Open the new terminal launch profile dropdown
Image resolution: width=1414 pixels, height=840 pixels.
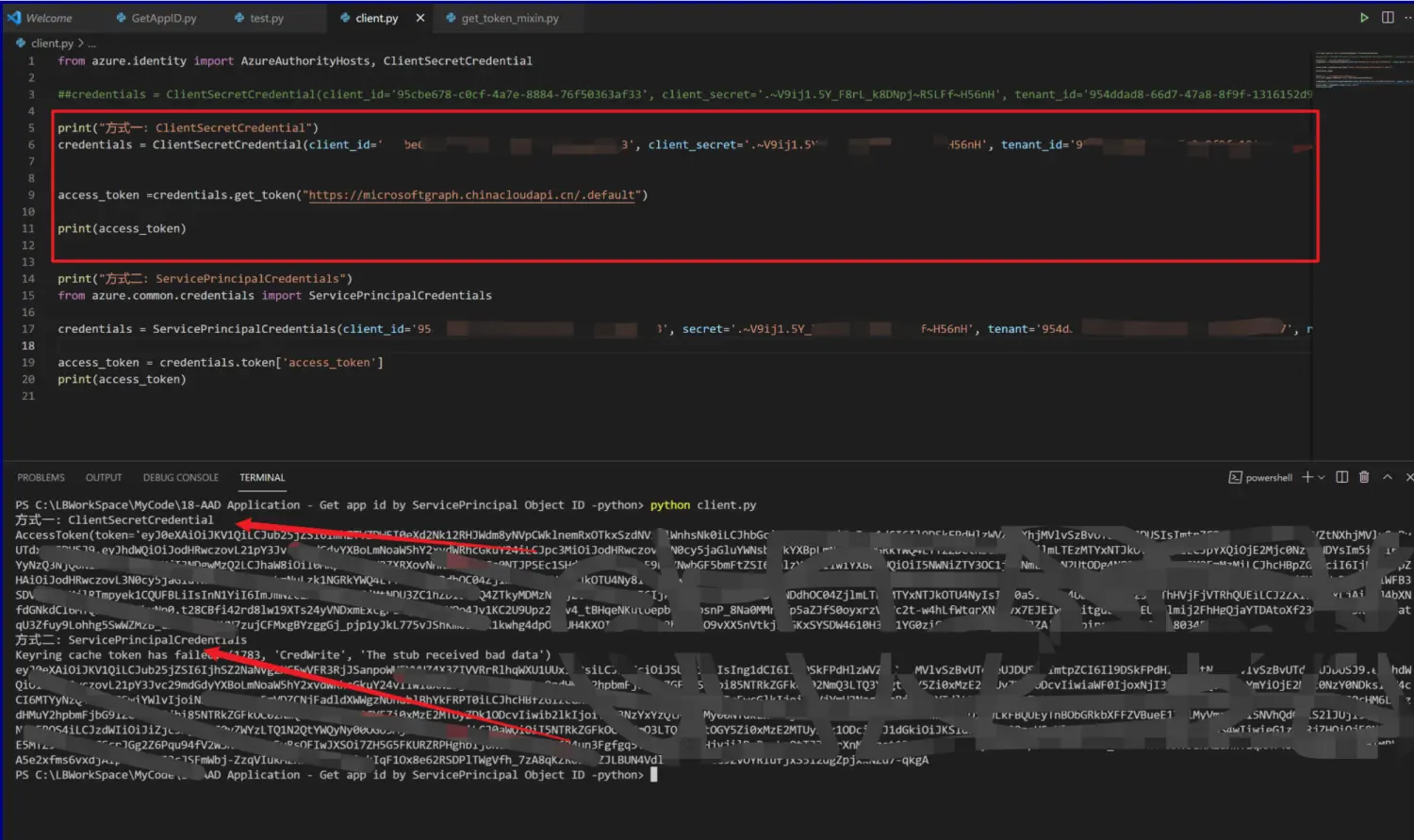1322,478
